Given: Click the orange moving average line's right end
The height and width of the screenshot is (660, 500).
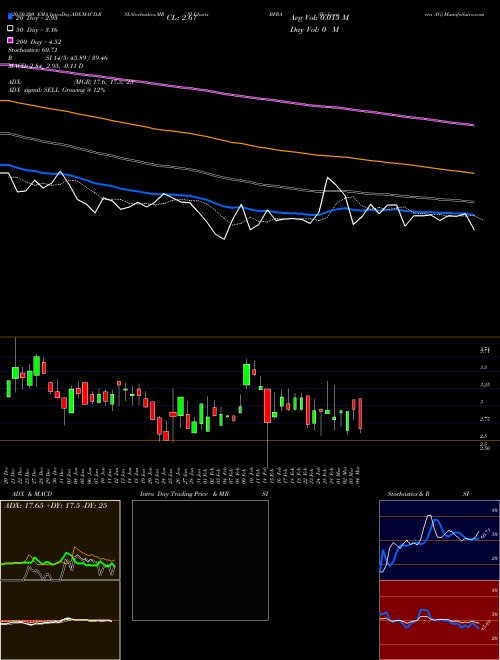Looking at the screenshot, I should [x=473, y=173].
